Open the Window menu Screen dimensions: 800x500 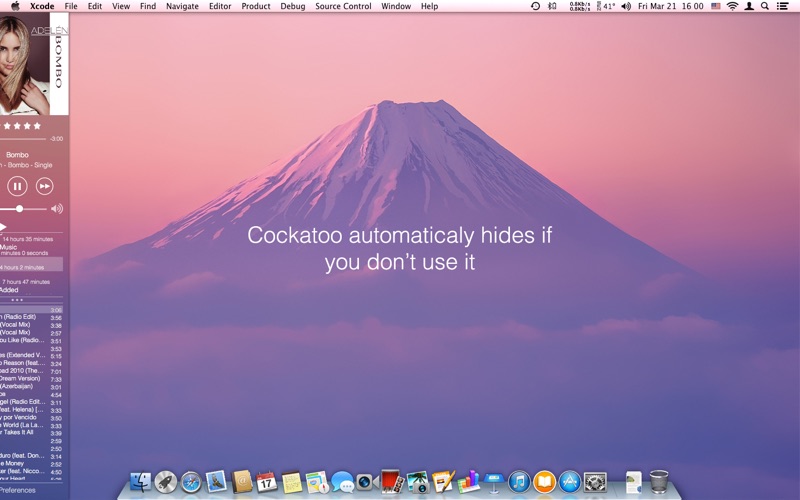tap(396, 6)
